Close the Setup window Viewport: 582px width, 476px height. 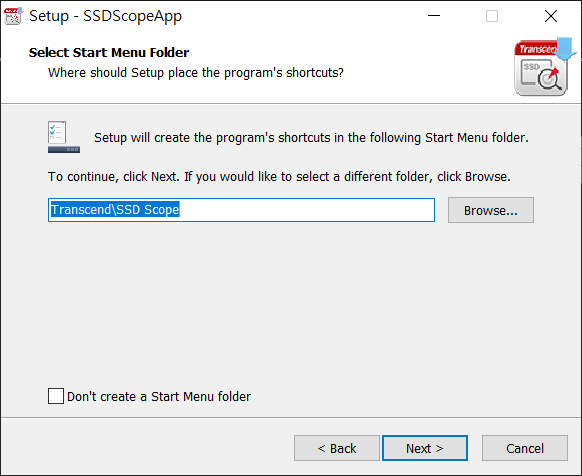(551, 16)
